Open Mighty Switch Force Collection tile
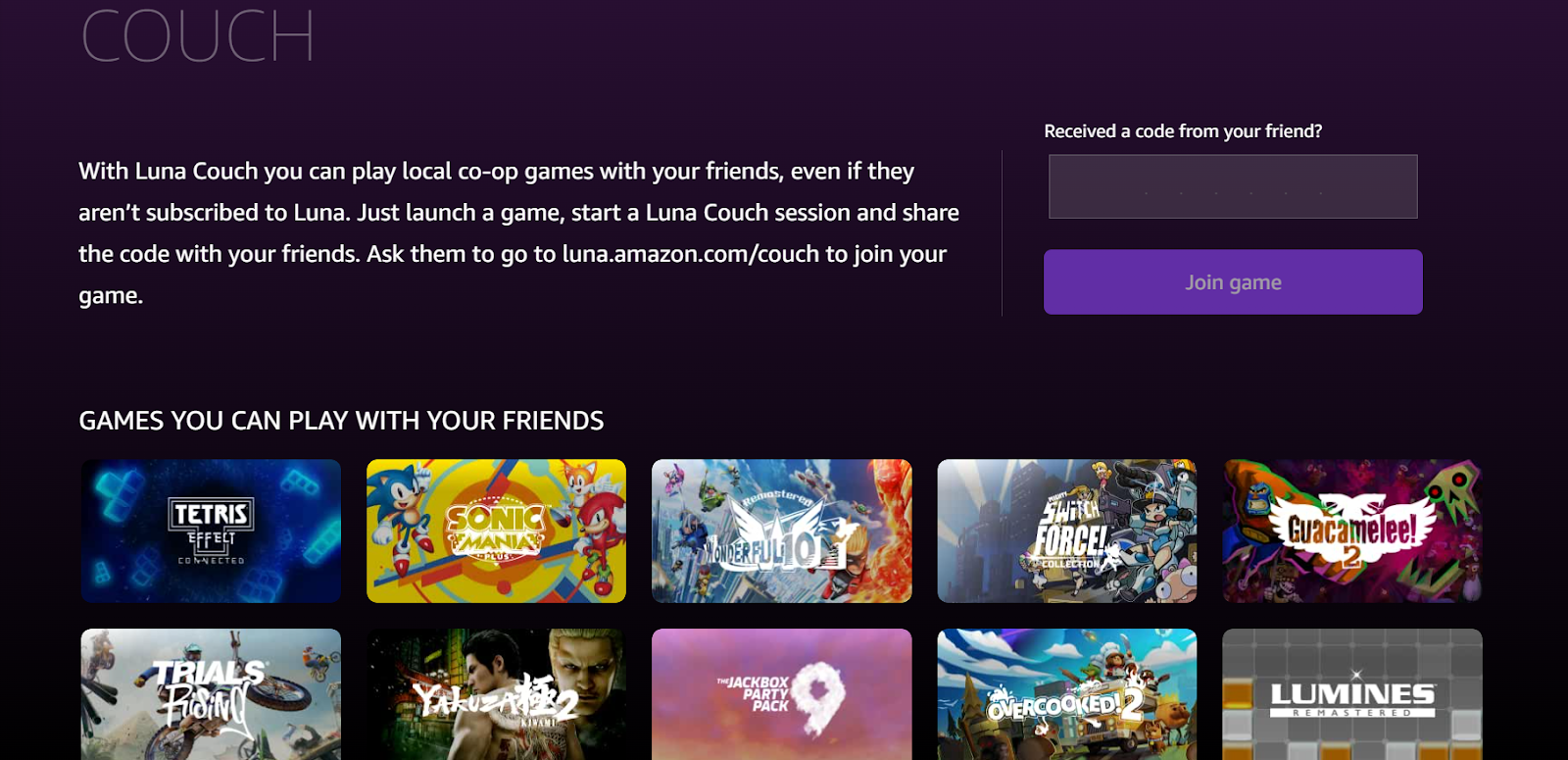The width and height of the screenshot is (1568, 760). coord(1067,531)
